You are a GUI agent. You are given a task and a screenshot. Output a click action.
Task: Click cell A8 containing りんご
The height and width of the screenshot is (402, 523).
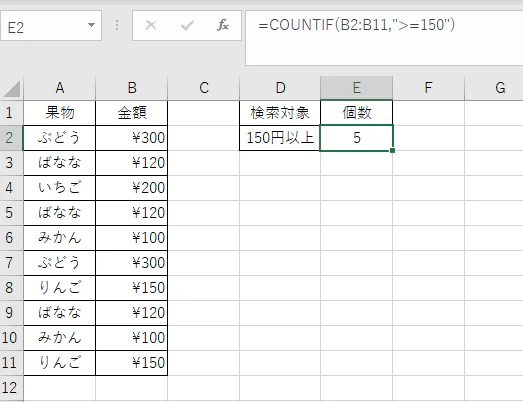pyautogui.click(x=60, y=288)
